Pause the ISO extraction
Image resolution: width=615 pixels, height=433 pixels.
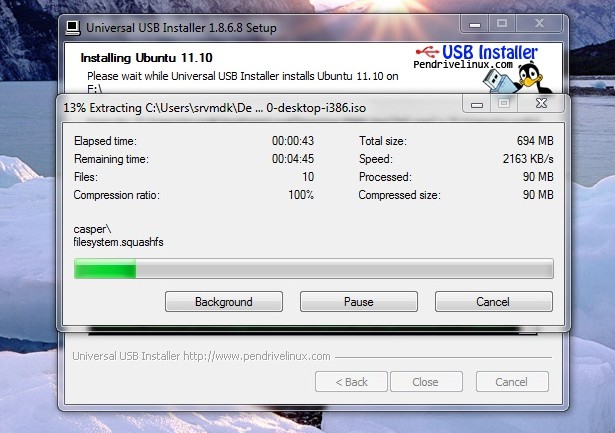click(358, 302)
